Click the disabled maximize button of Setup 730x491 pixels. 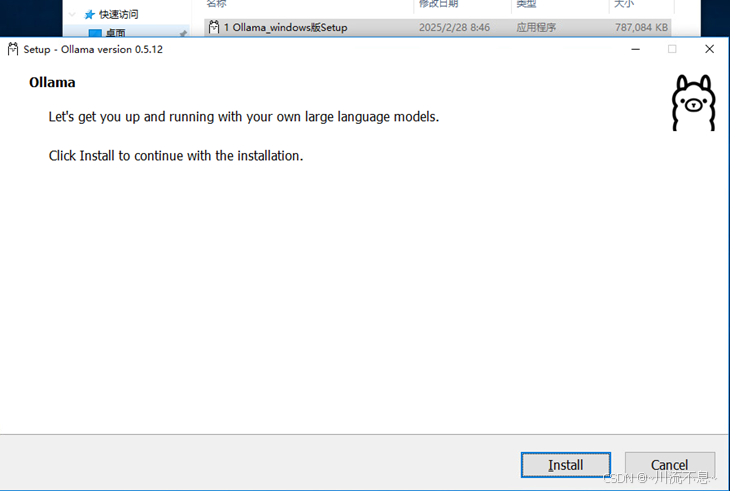click(672, 49)
